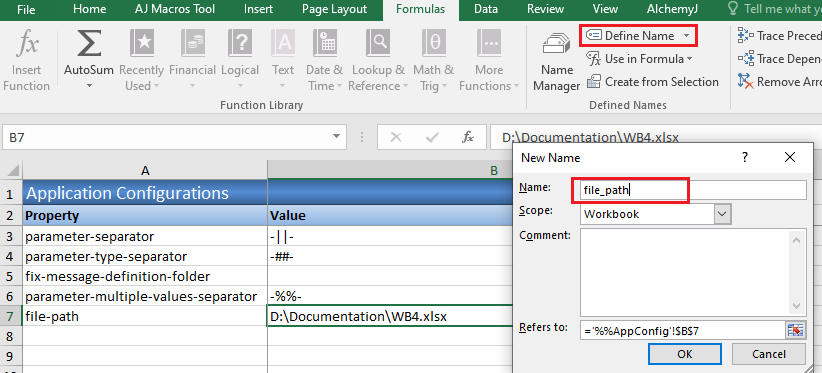
Task: Select the fix-message-definition-folder cell
Action: point(145,276)
